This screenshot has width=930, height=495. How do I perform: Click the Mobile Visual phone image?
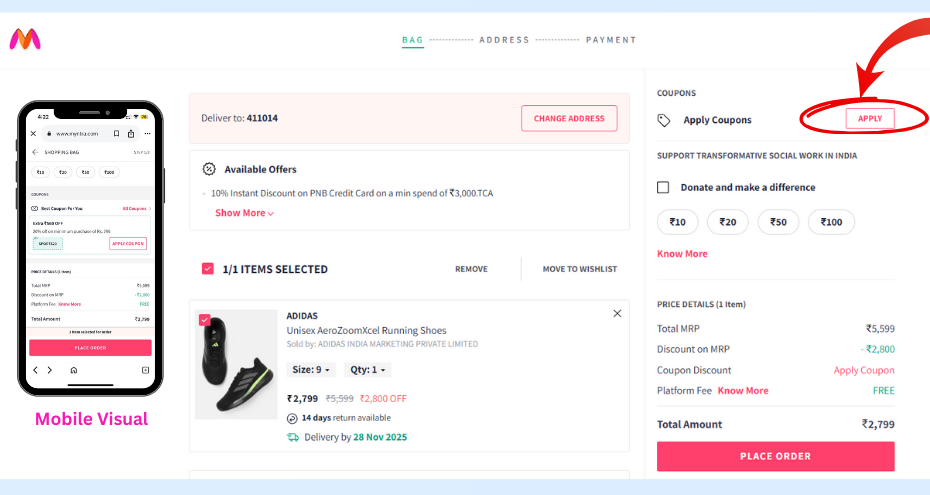tap(90, 248)
